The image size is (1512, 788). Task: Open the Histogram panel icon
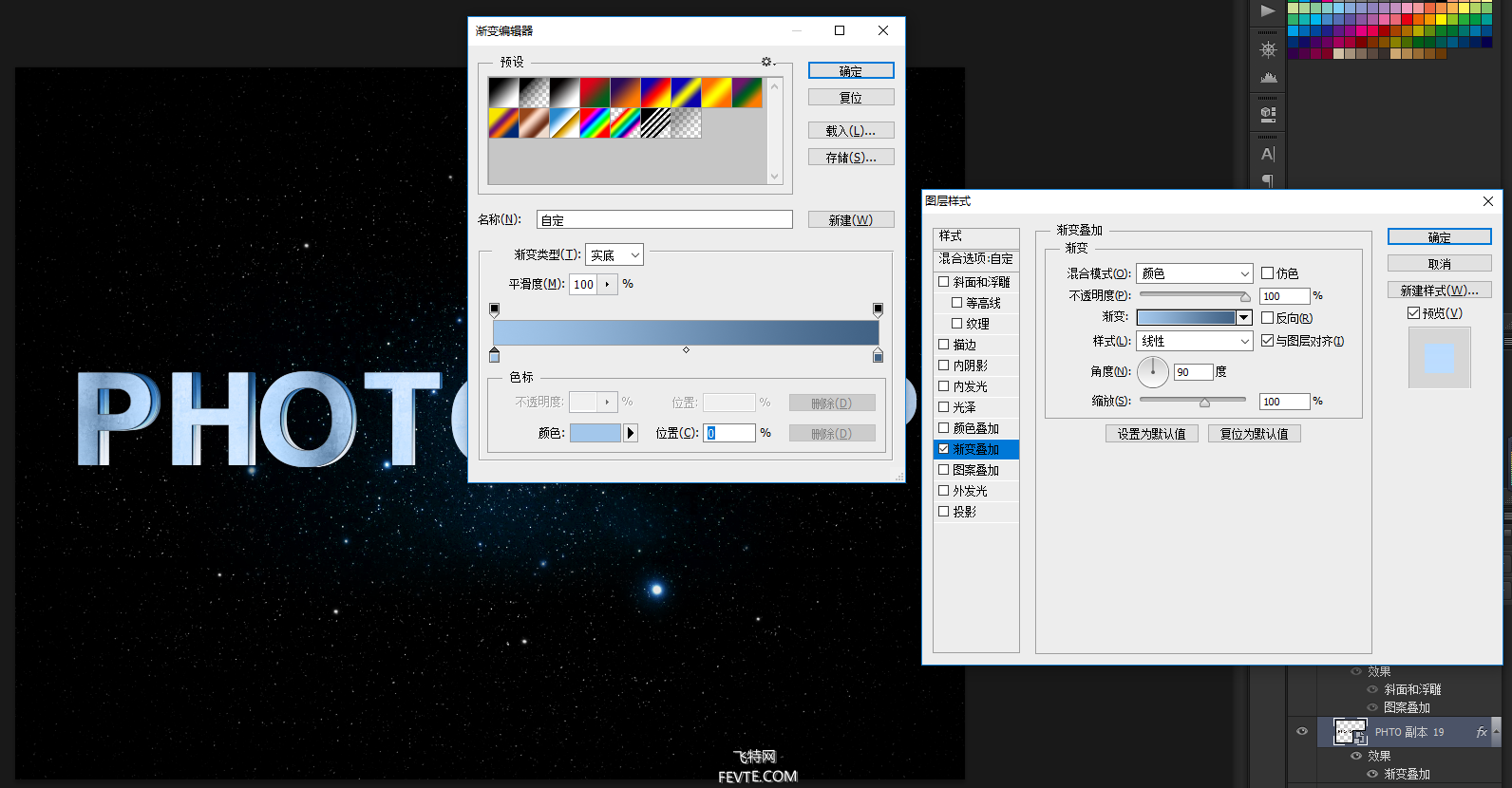coord(1268,78)
